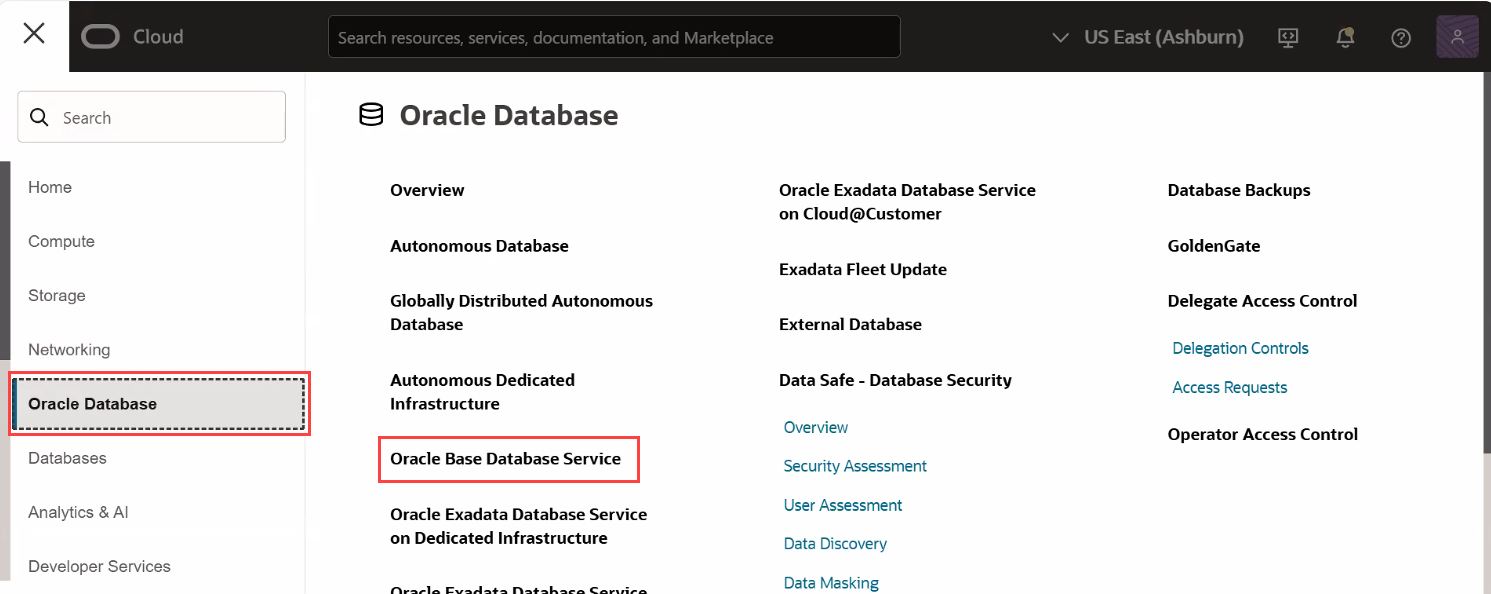This screenshot has width=1491, height=594.
Task: Select Storage in the navigation menu
Action: click(57, 295)
